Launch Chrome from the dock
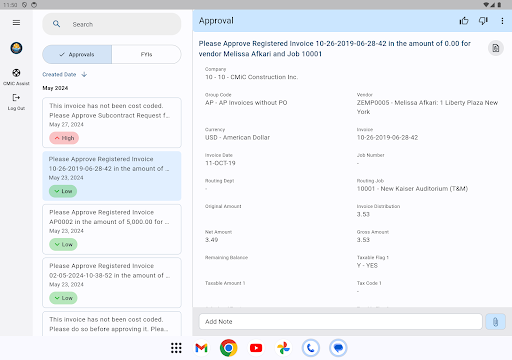Viewport: 512px width, 360px height. (x=228, y=348)
